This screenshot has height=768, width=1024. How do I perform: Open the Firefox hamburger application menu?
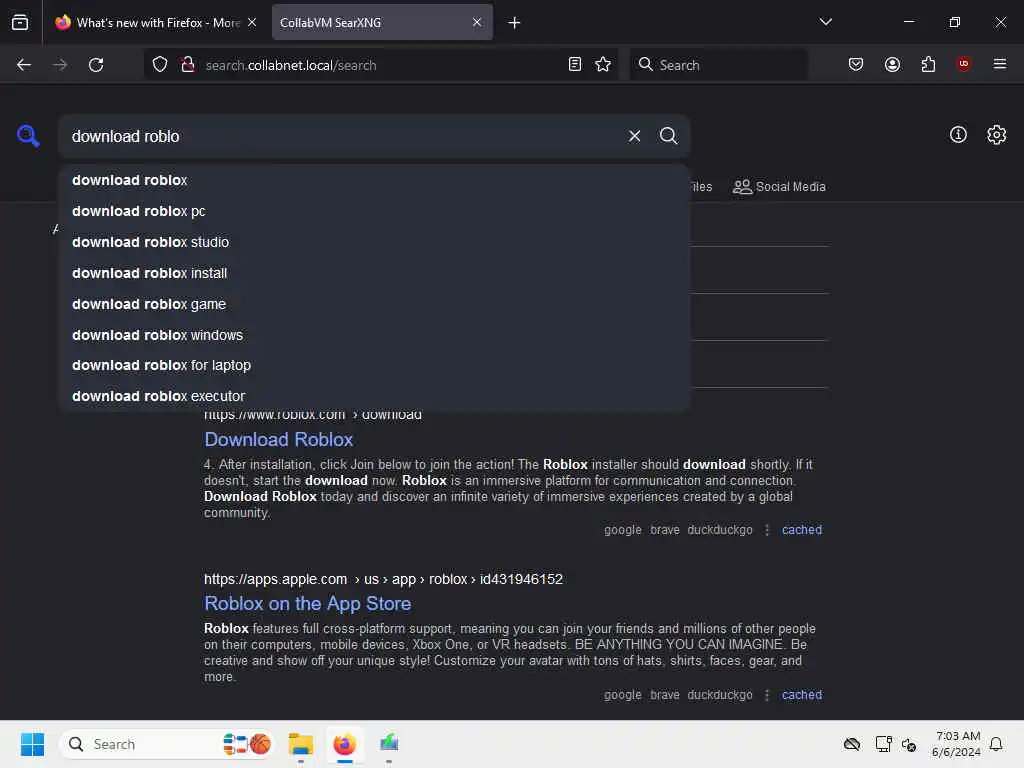coord(999,64)
